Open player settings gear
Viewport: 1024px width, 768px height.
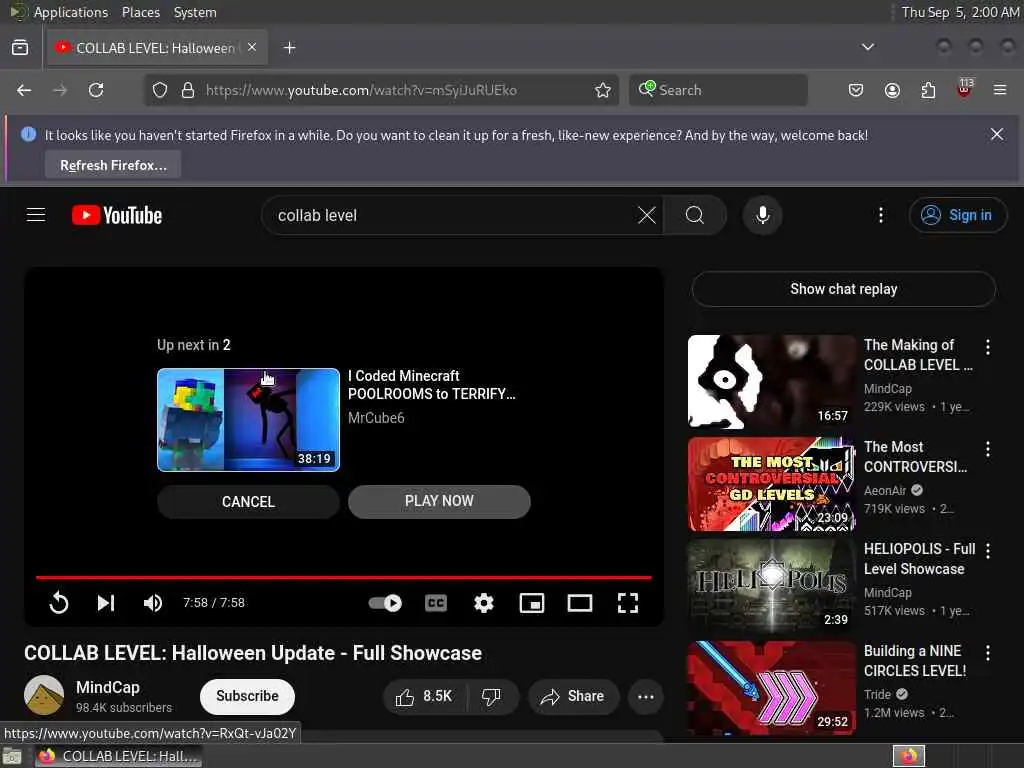(483, 603)
